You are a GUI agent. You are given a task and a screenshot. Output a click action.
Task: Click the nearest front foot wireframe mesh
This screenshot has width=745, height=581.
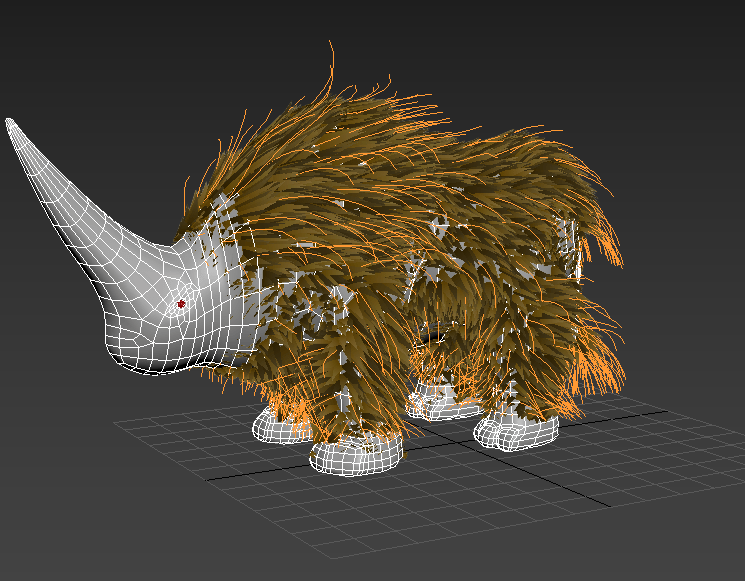355,455
